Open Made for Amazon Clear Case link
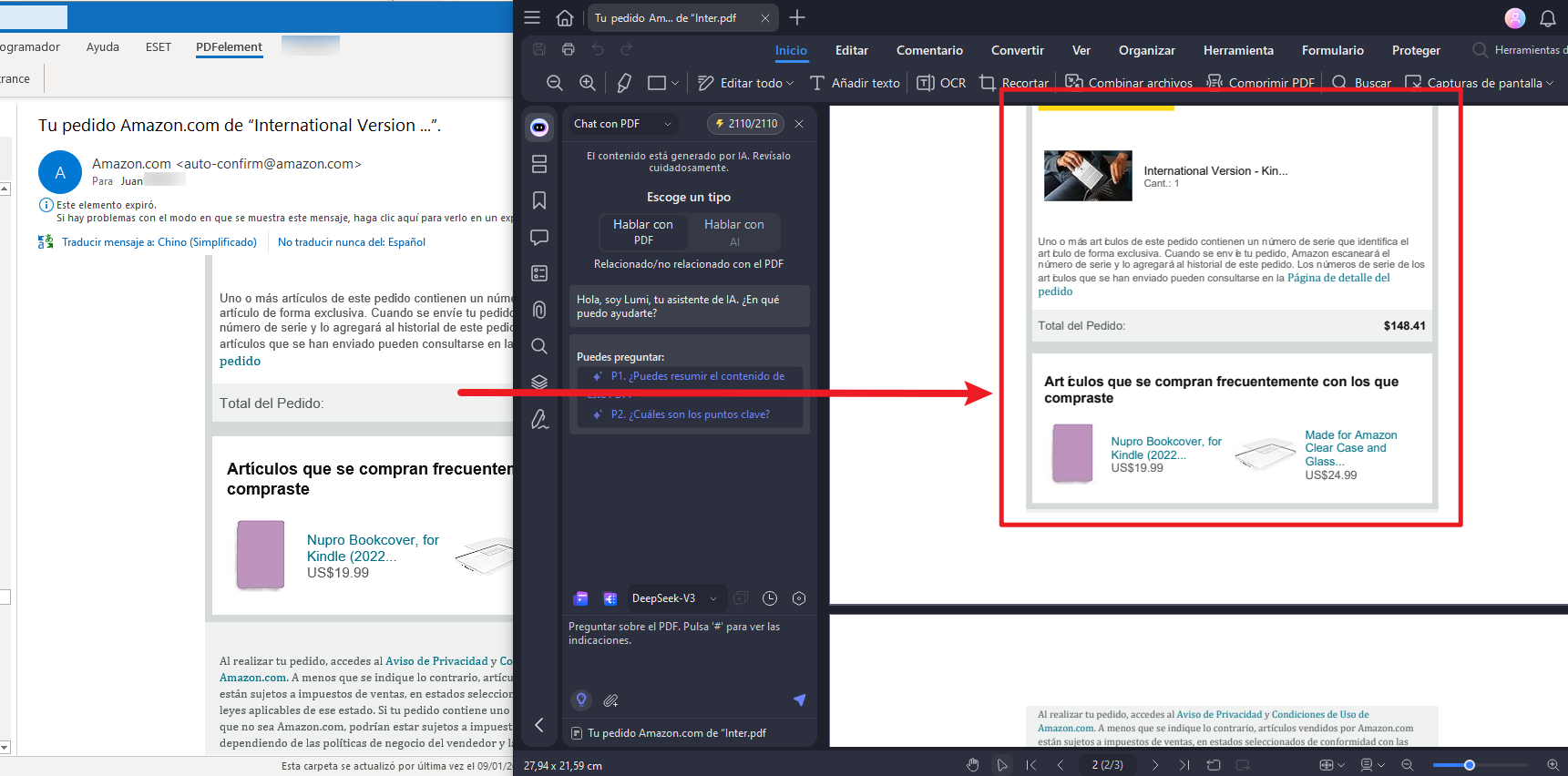This screenshot has width=1568, height=776. pos(1350,448)
